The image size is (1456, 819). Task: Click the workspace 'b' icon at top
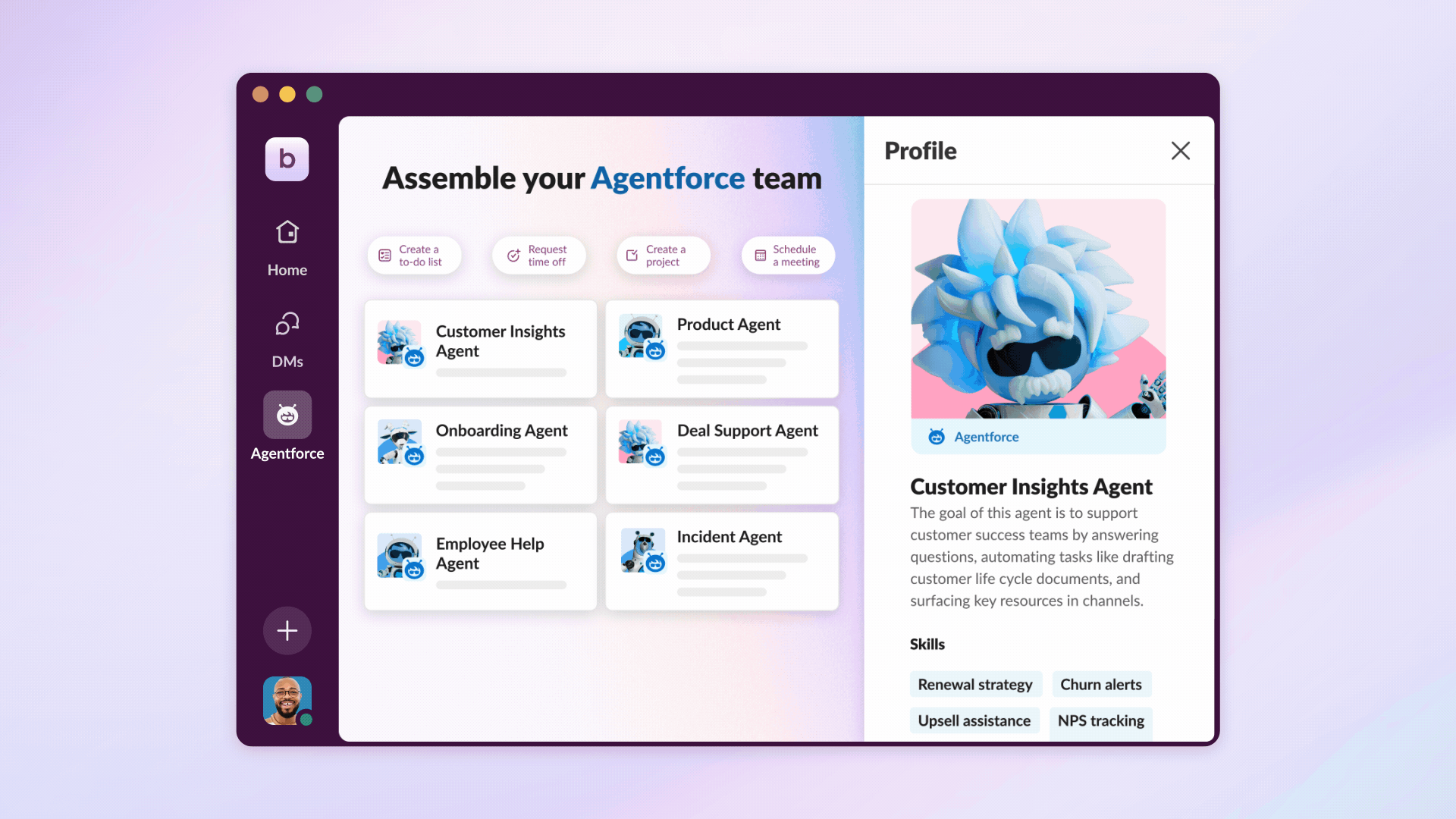pyautogui.click(x=287, y=159)
